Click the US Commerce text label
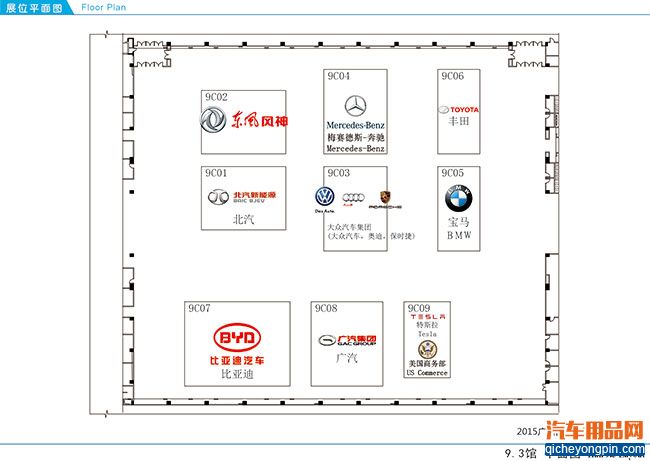The image size is (650, 461). pos(427,373)
